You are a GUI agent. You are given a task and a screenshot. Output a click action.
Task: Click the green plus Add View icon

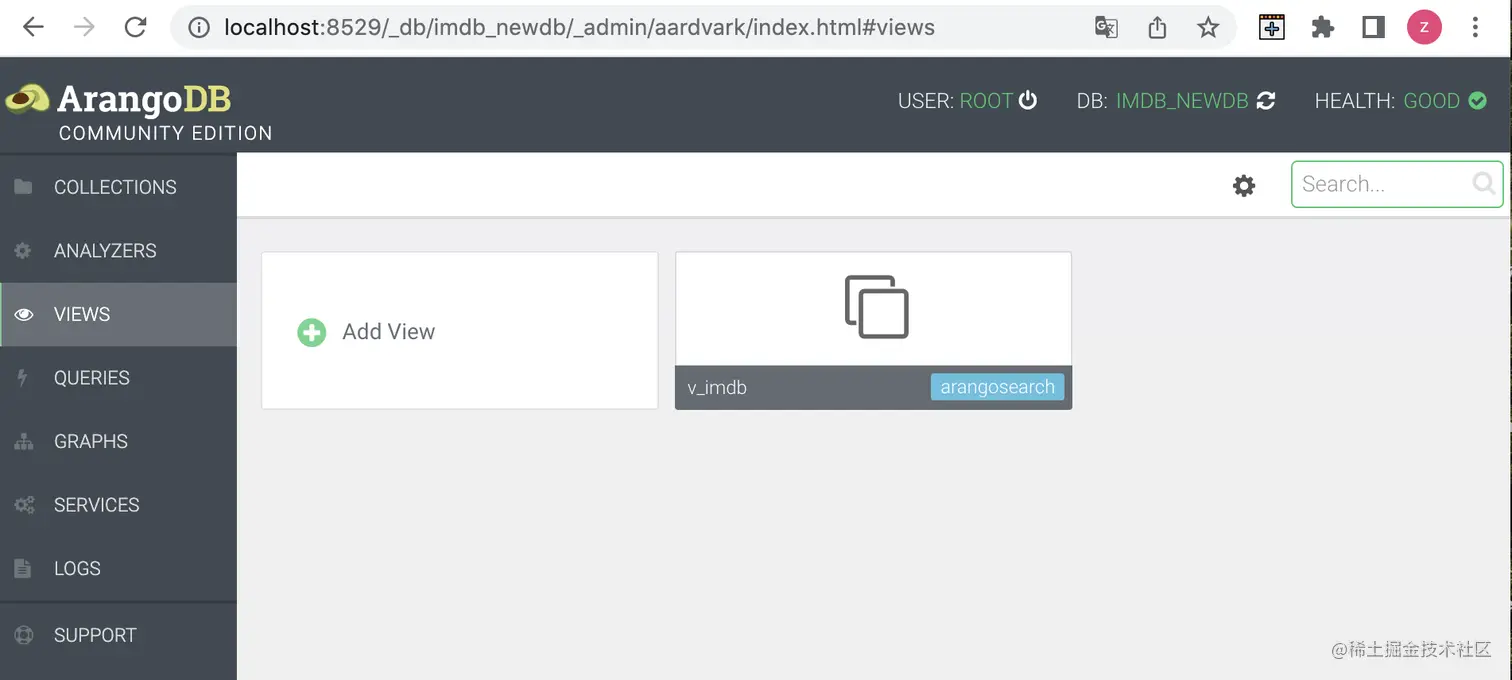coord(312,332)
